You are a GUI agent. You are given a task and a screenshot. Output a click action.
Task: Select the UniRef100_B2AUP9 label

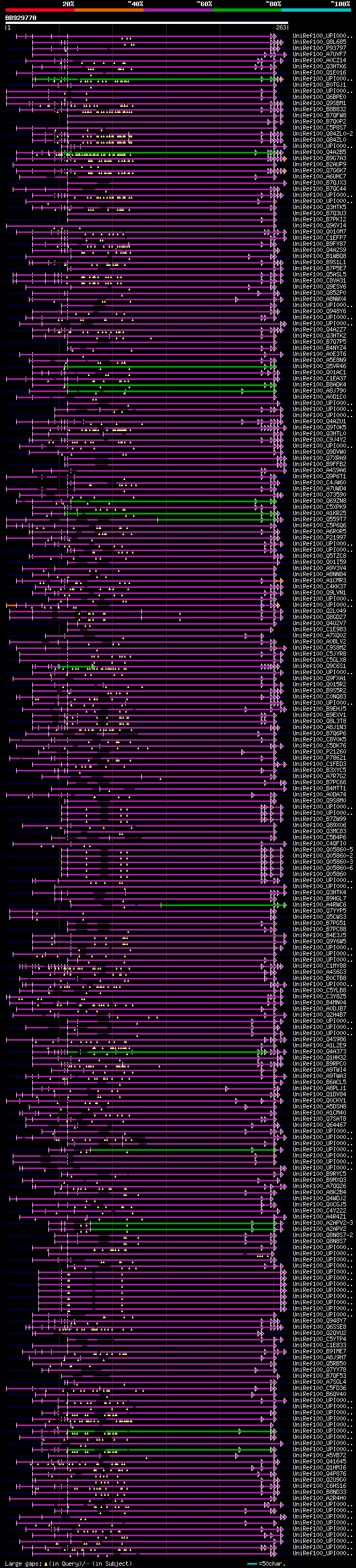319,164
